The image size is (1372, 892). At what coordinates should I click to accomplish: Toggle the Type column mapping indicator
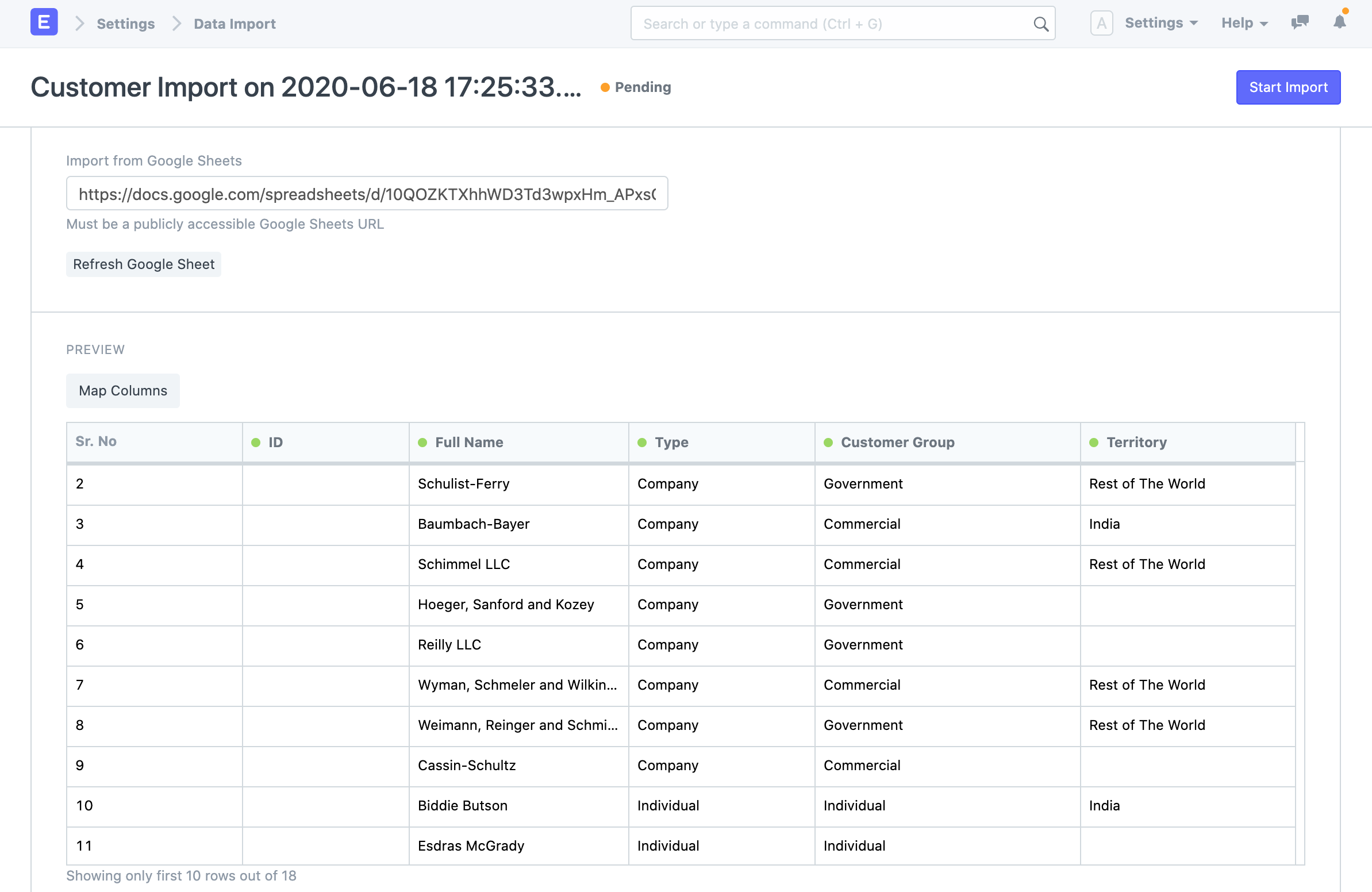click(642, 442)
